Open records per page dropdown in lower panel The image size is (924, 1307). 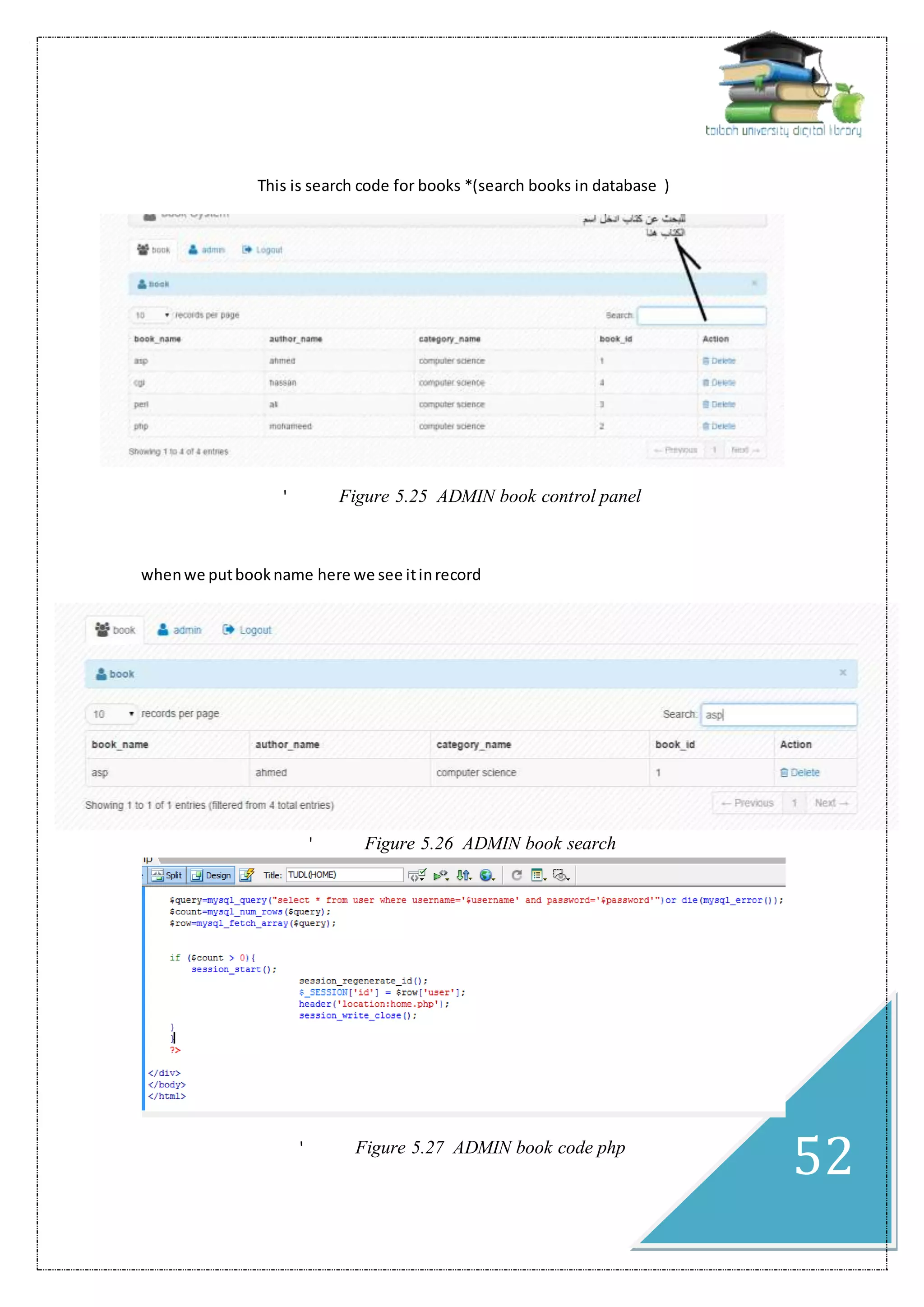click(x=111, y=714)
